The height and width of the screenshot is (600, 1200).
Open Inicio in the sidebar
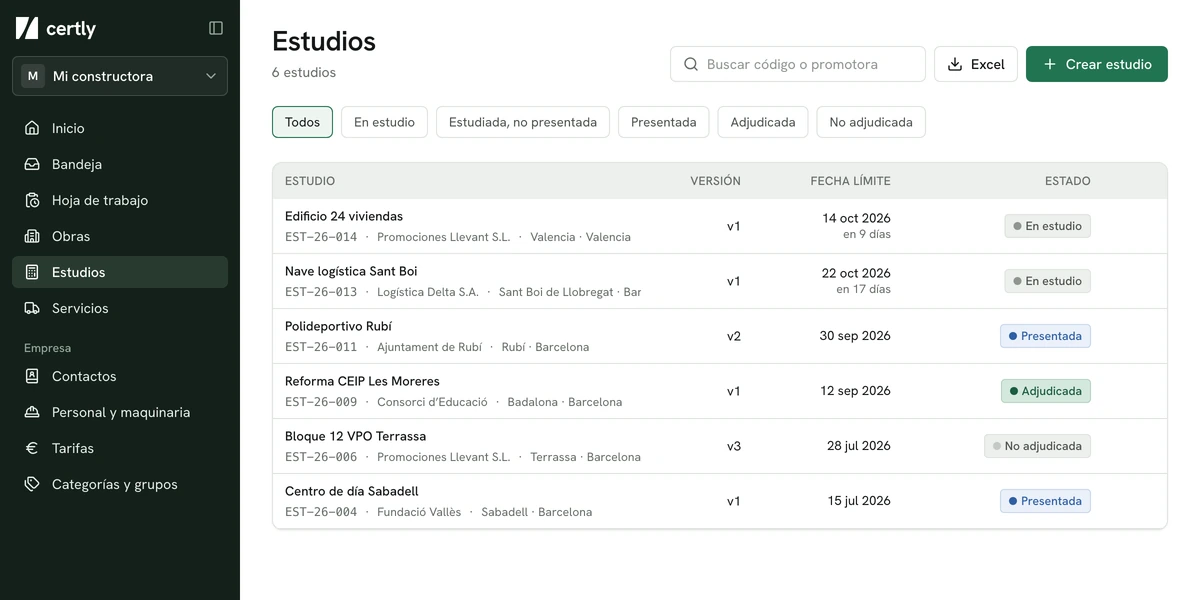pos(120,128)
